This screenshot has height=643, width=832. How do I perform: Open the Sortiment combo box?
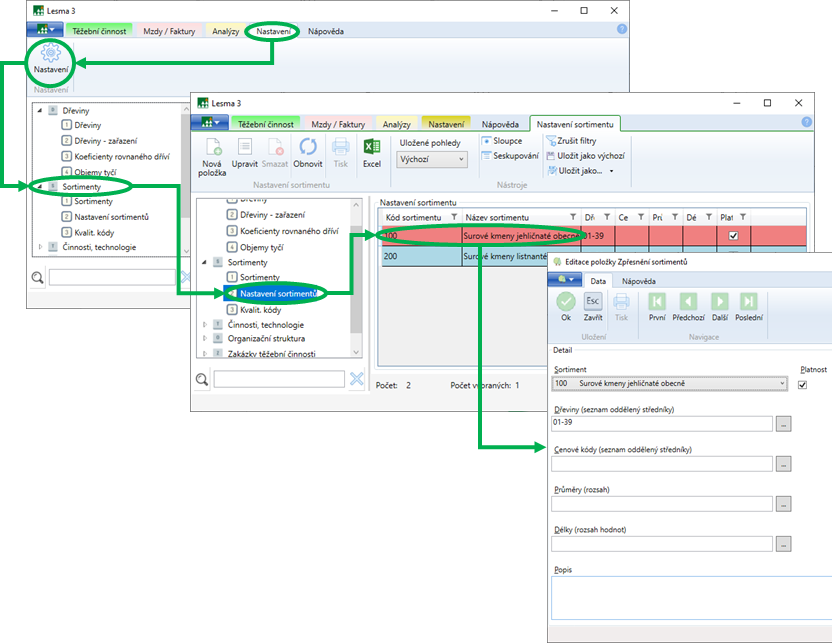[x=670, y=383]
